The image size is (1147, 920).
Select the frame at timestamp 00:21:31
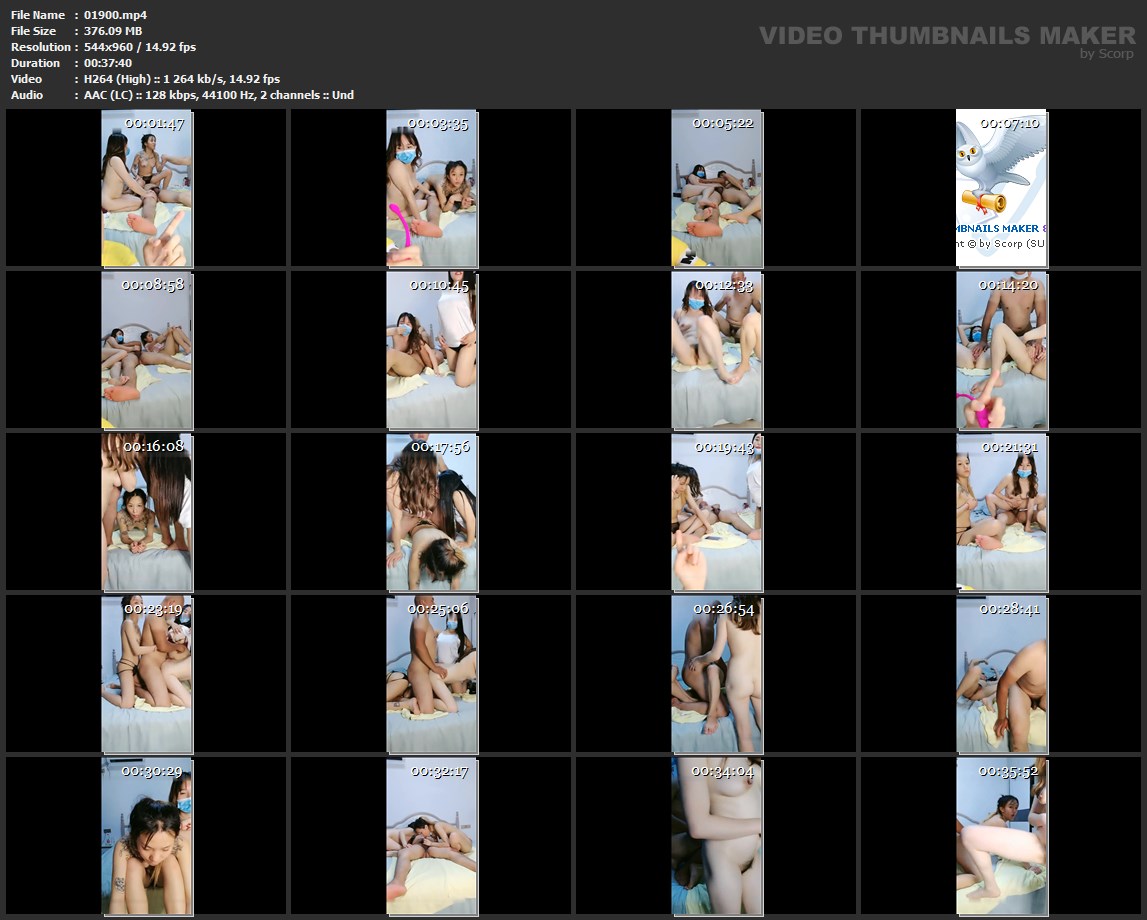pyautogui.click(x=1001, y=512)
